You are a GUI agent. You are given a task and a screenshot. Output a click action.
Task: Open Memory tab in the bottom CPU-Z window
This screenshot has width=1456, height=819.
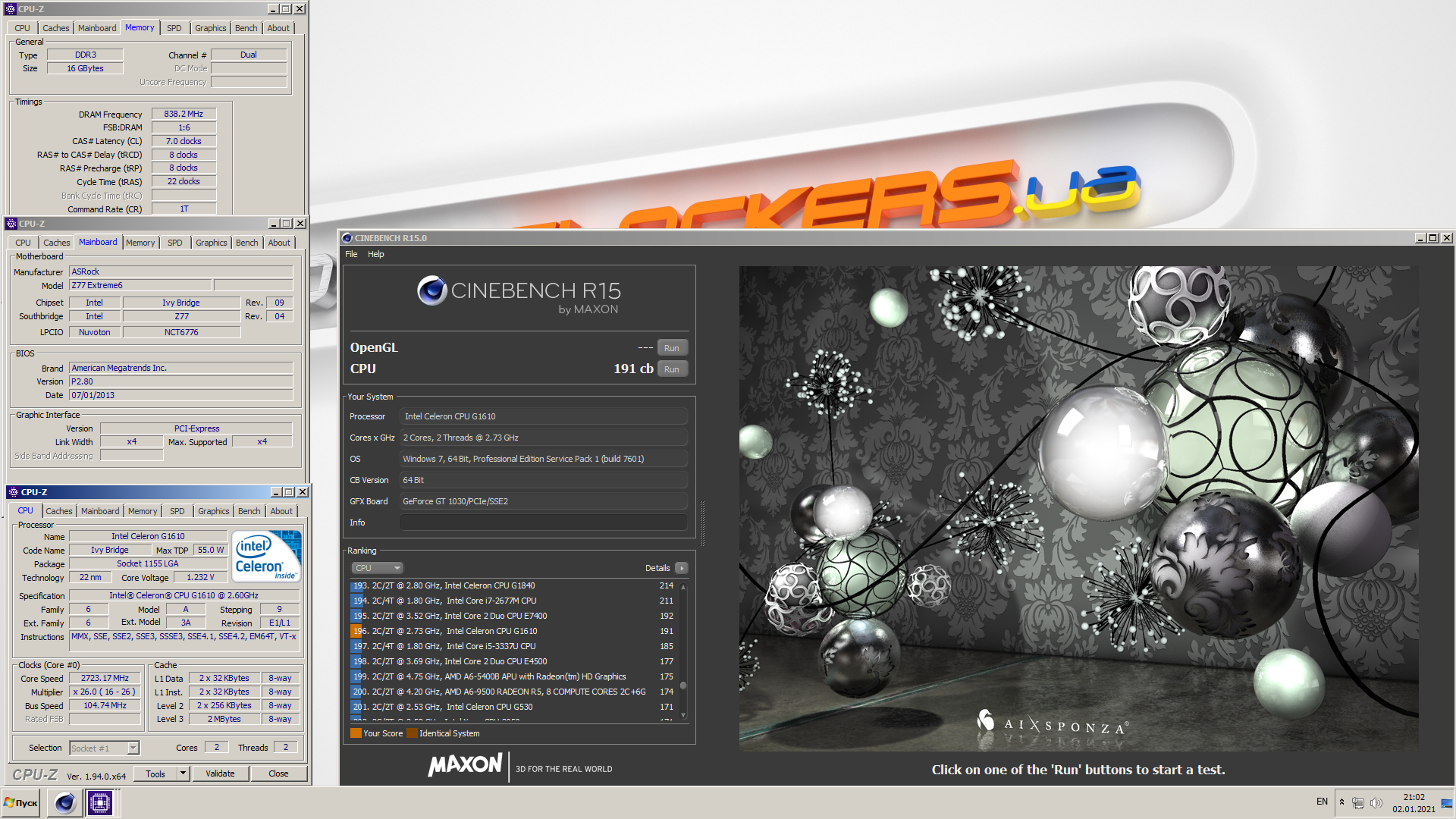(143, 511)
